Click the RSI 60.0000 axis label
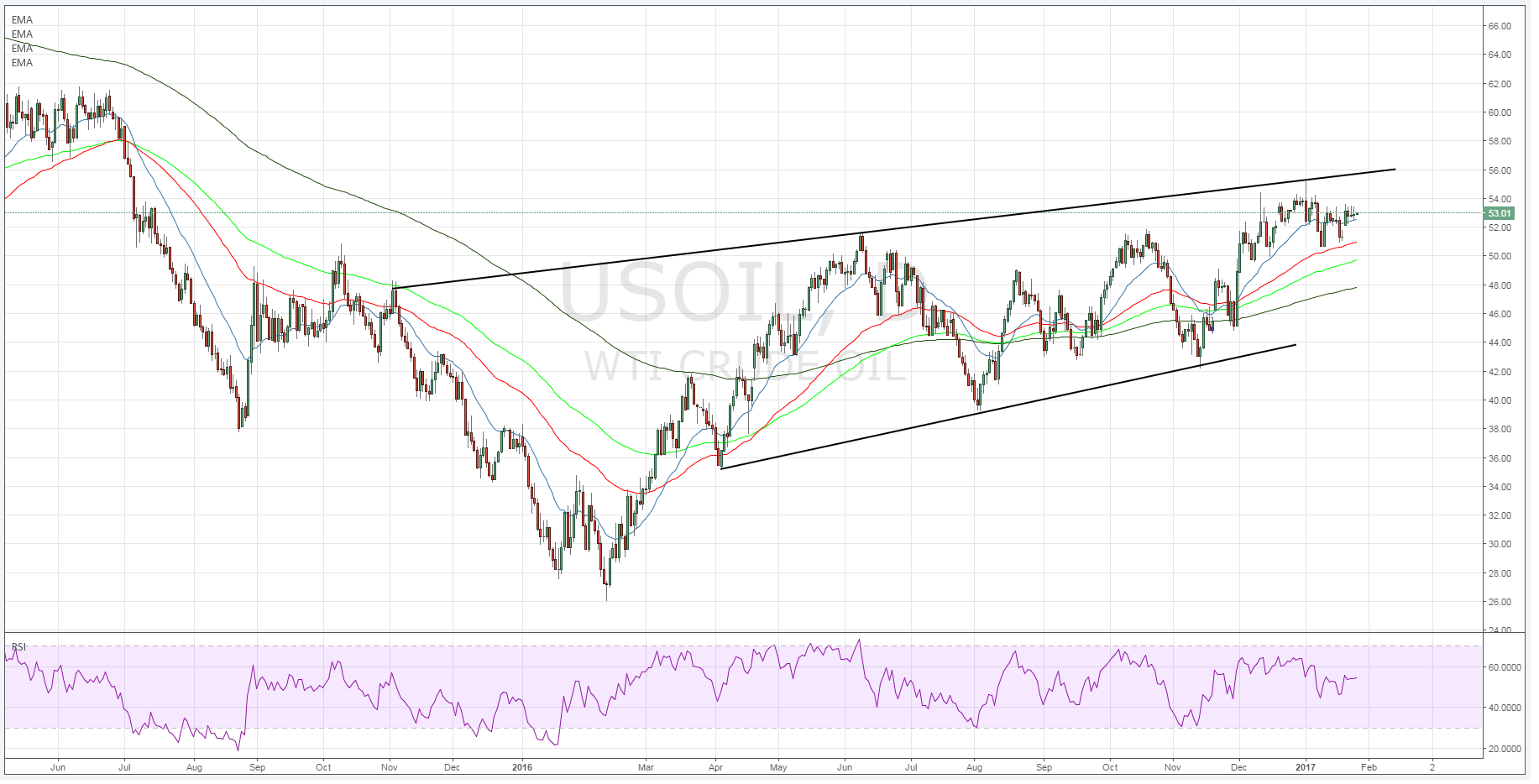 (x=1504, y=668)
